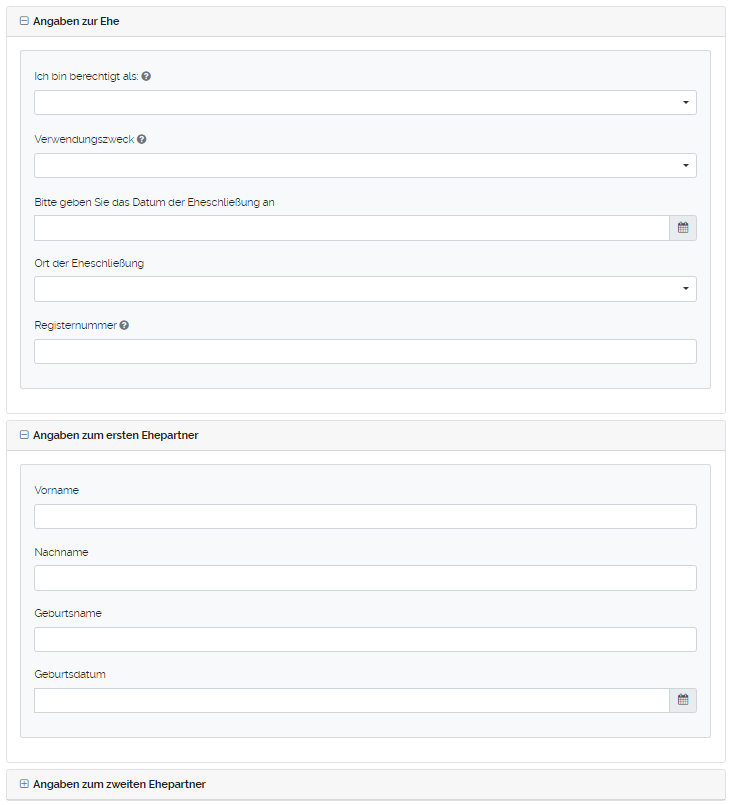Click the 'Angaben zur Ehe' heading text
This screenshot has height=805, width=730.
(x=76, y=21)
